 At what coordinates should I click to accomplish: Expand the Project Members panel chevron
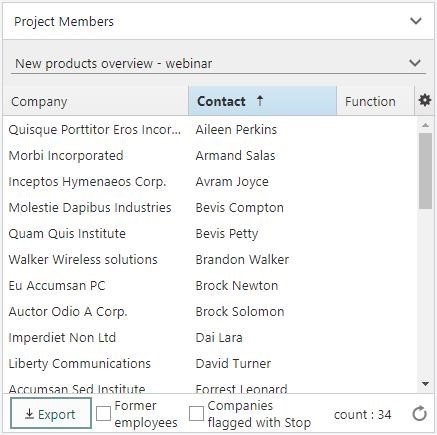tap(416, 21)
